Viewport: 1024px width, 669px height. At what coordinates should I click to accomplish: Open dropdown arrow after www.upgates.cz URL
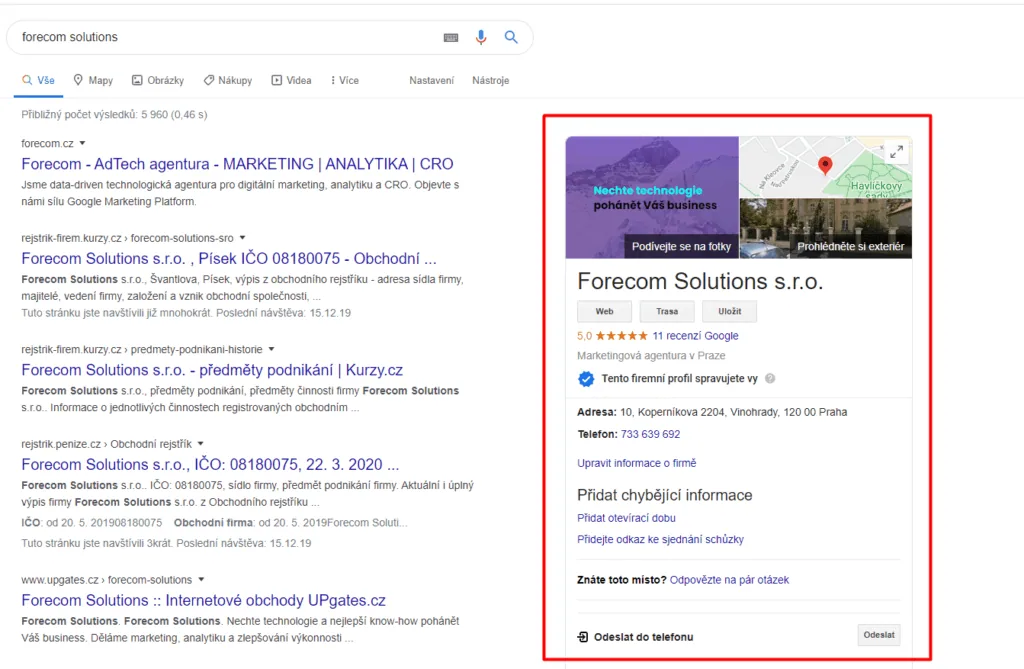point(201,579)
